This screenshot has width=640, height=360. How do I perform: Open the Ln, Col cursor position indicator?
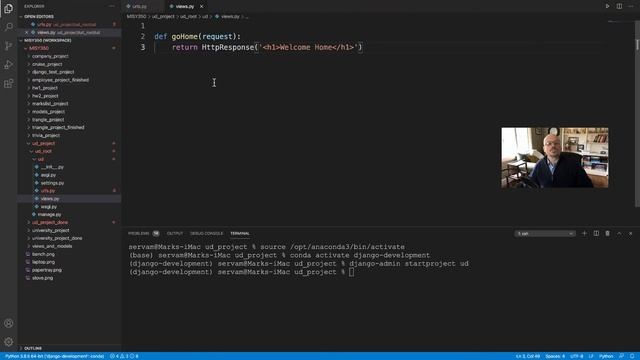[527, 356]
